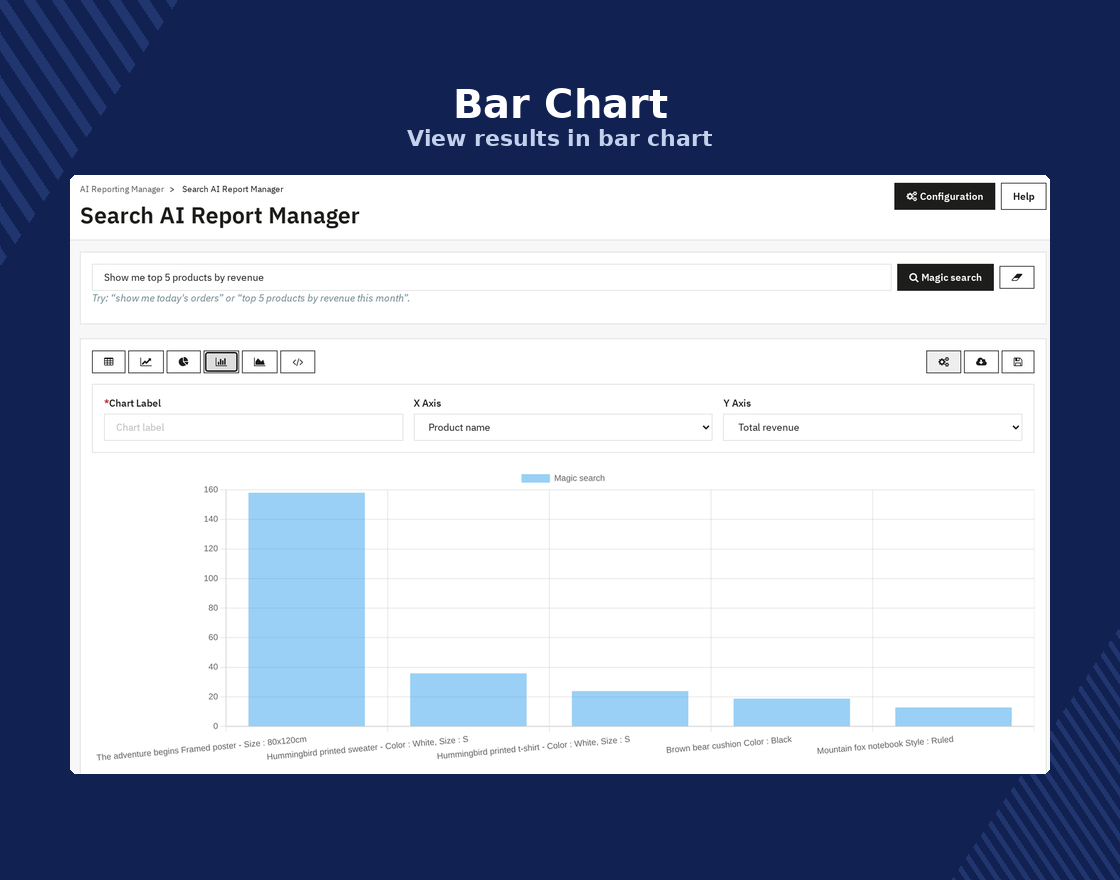Click the Magic search button
Screen dimensions: 1120x880
point(945,277)
